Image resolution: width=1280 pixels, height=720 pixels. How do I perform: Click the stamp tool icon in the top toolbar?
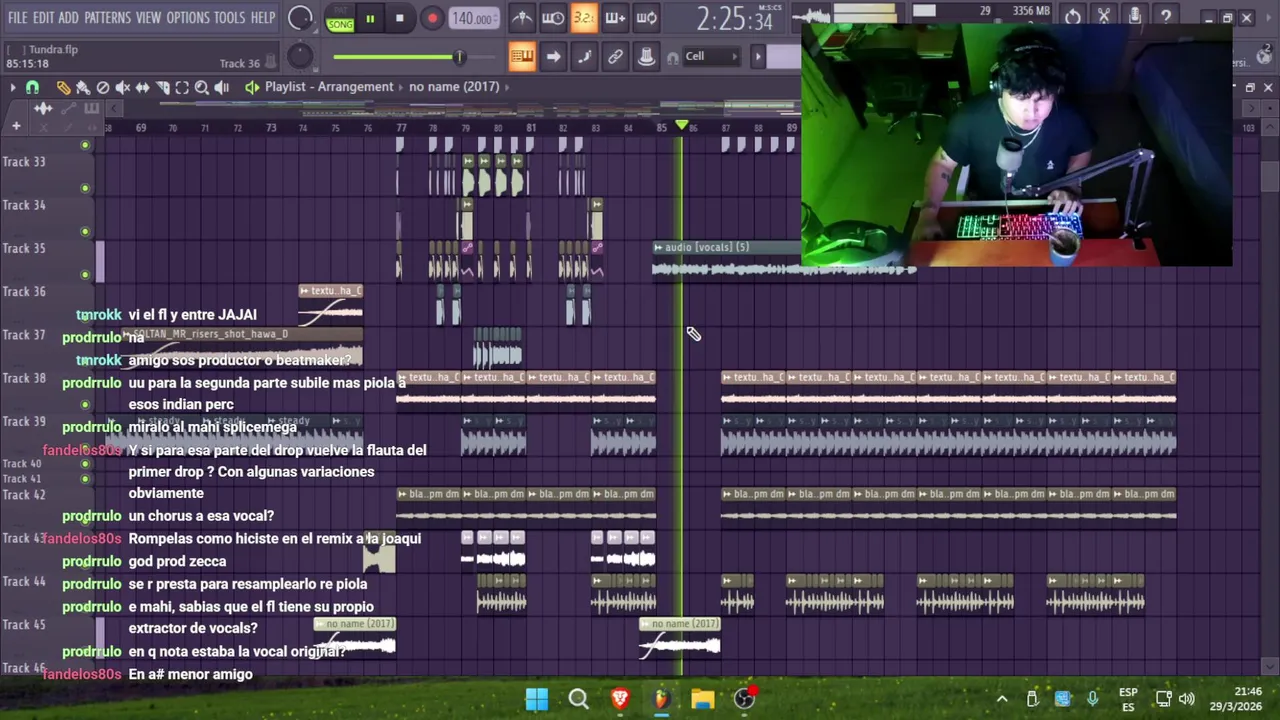pos(646,56)
